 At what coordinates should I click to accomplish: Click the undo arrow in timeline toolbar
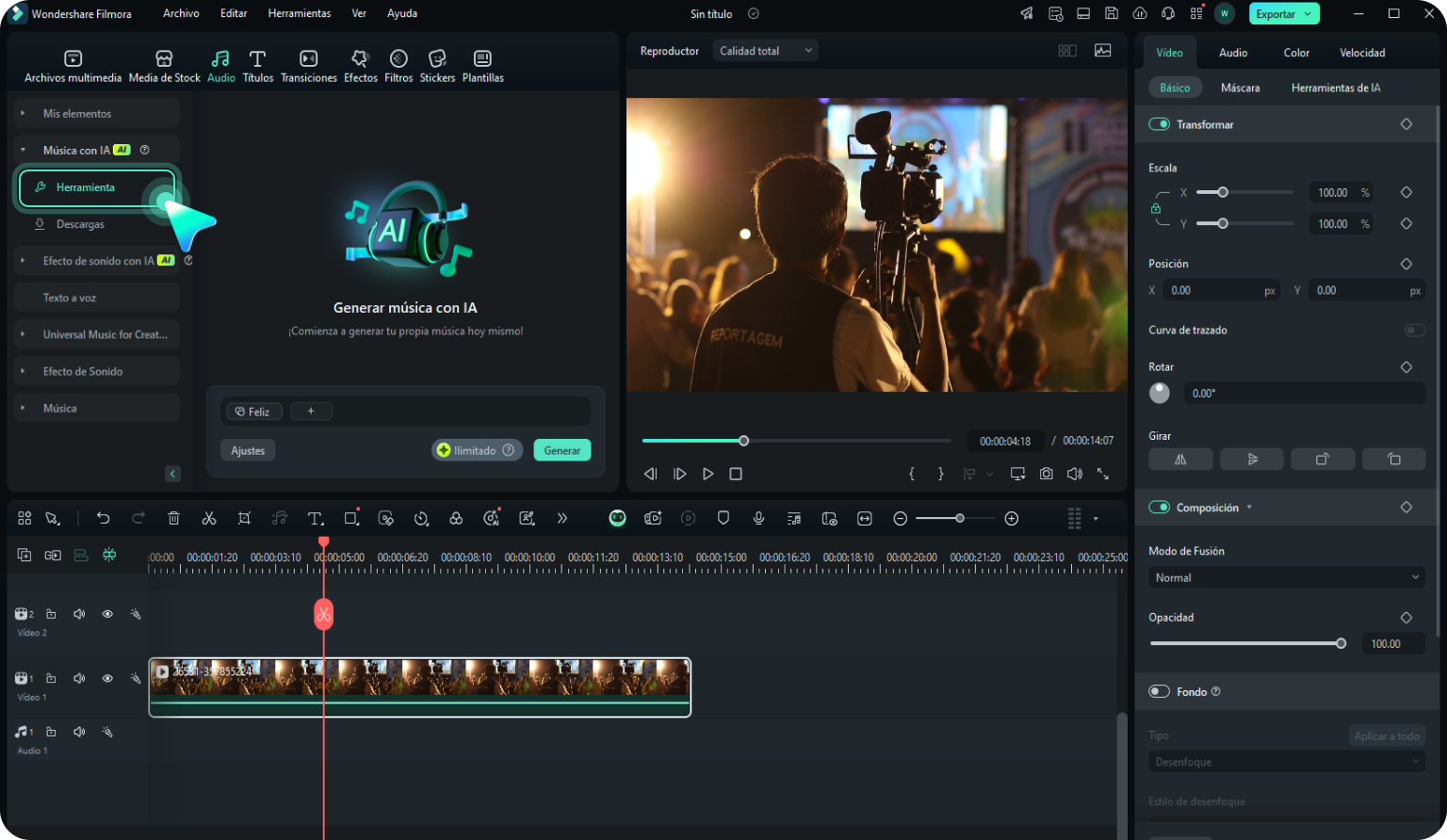coord(104,518)
